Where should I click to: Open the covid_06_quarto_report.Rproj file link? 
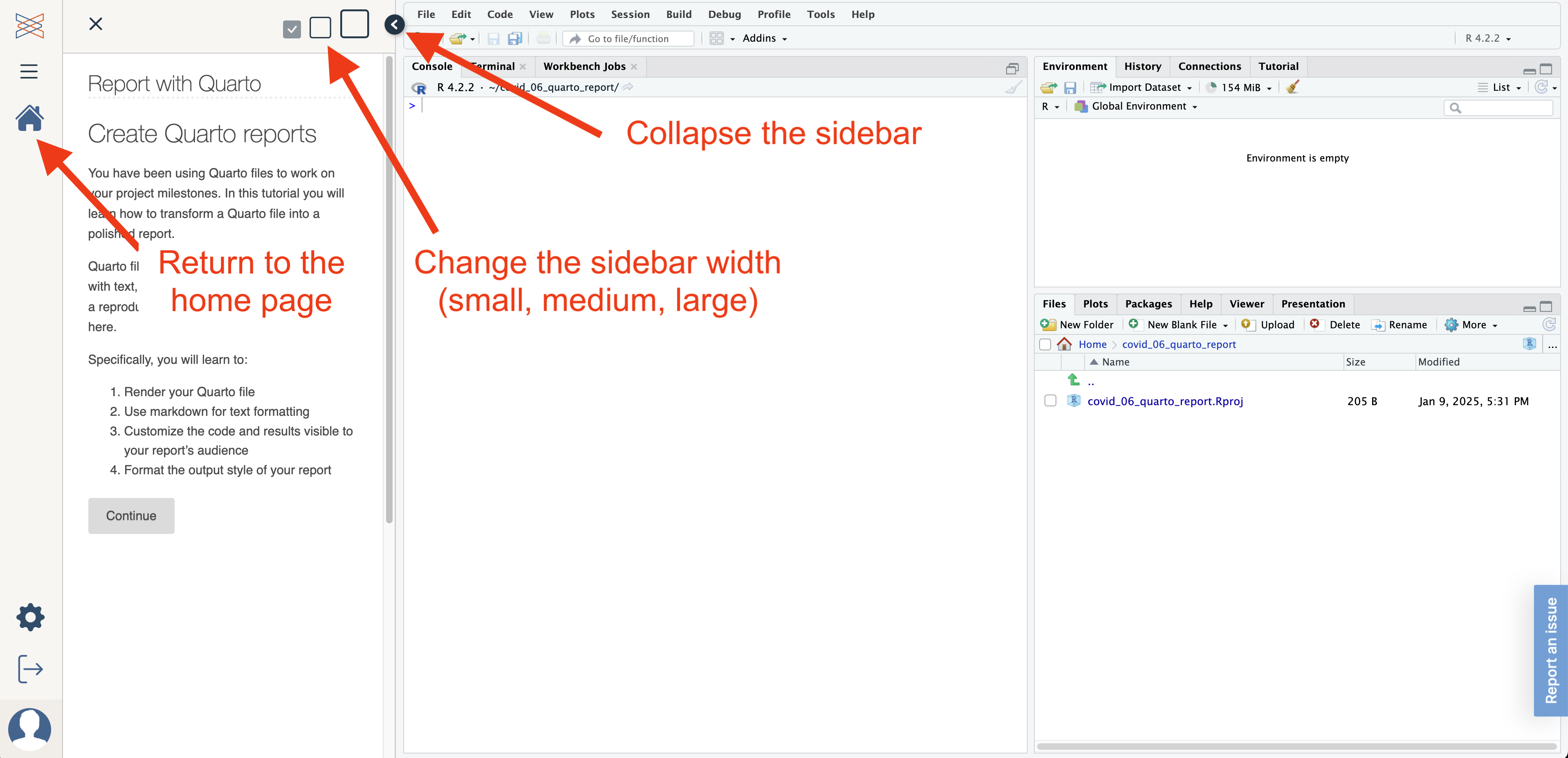[x=1164, y=401]
